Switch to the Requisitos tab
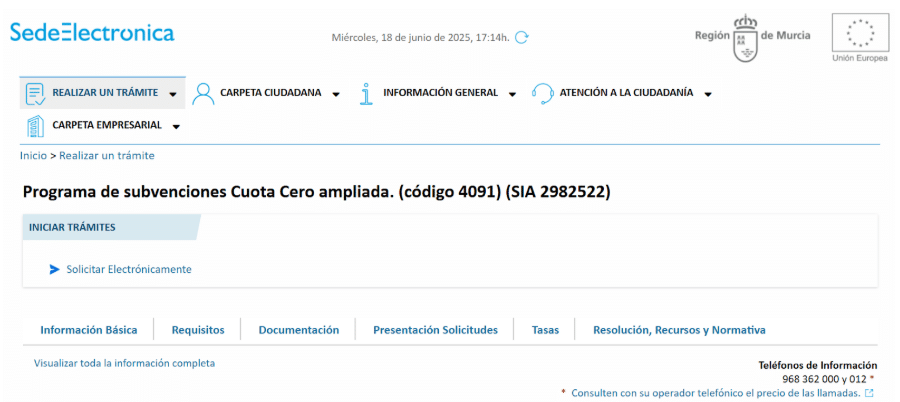 (198, 330)
